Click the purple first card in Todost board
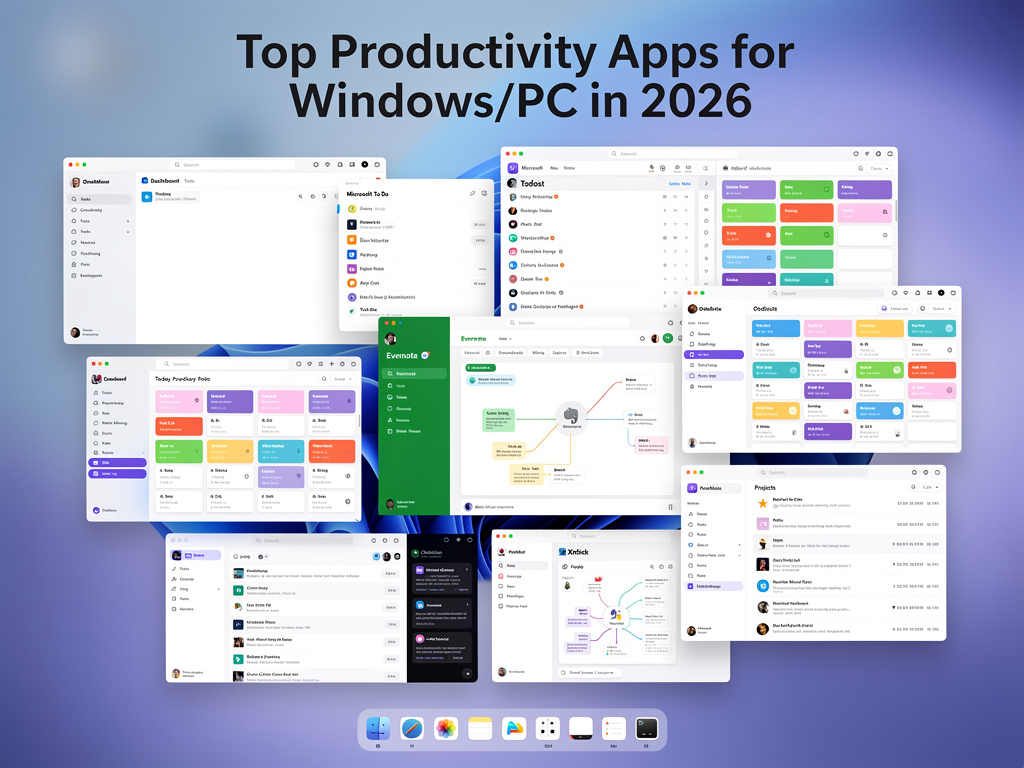The width and height of the screenshot is (1024, 768). click(x=748, y=189)
